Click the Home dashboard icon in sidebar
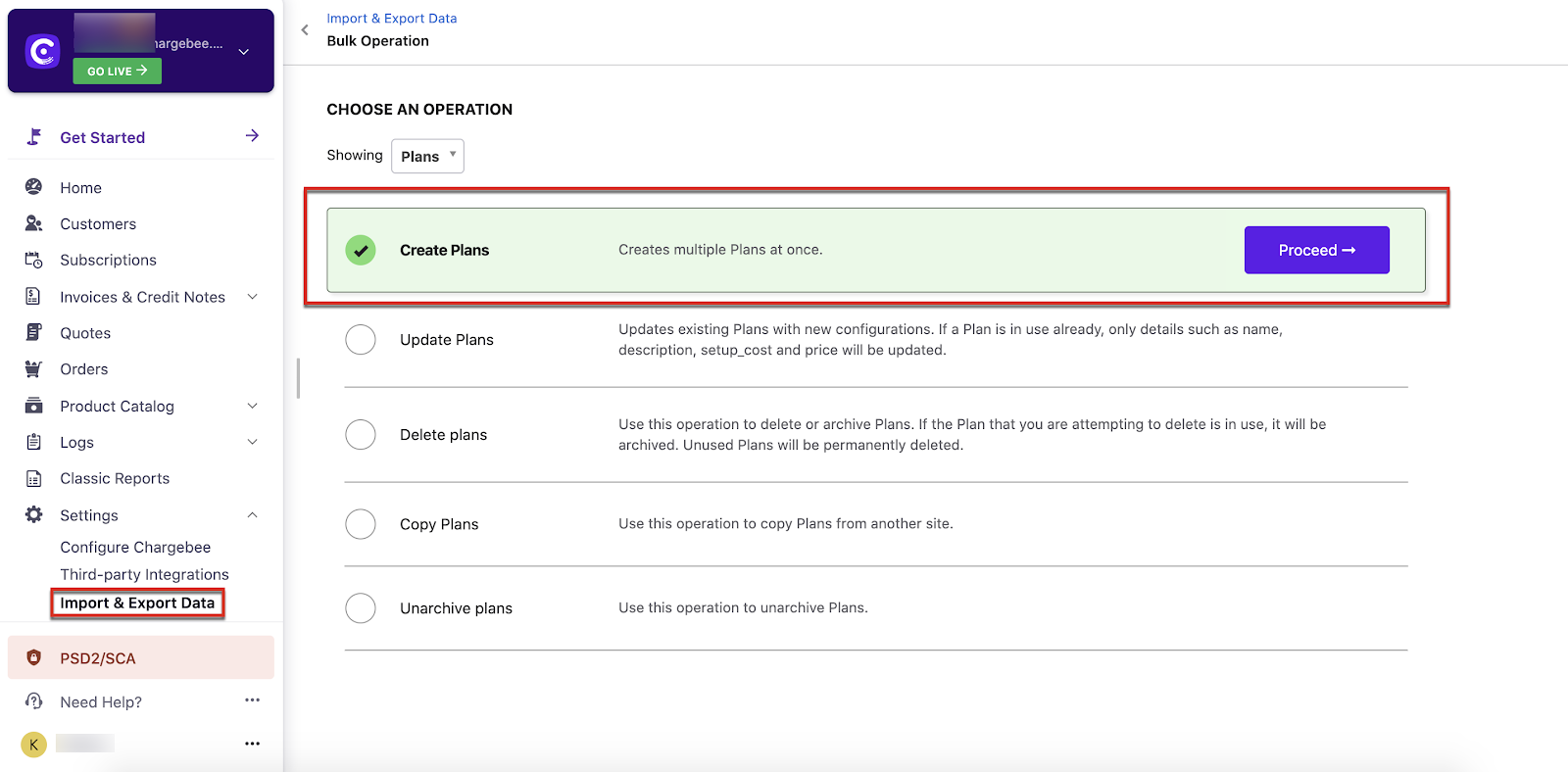The width and height of the screenshot is (1568, 772). 33,187
